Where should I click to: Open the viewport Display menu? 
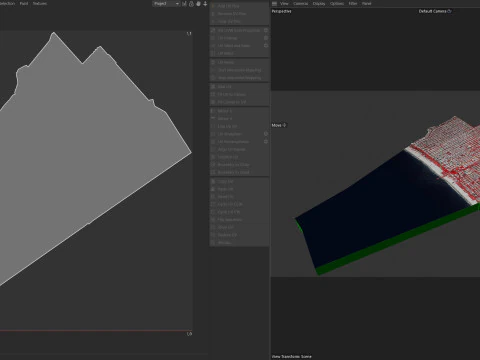click(319, 4)
